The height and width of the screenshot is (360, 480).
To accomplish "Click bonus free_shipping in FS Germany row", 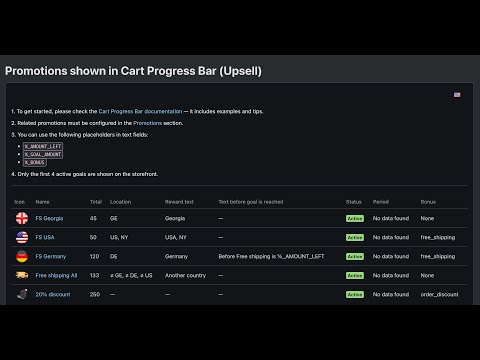I will [438, 256].
